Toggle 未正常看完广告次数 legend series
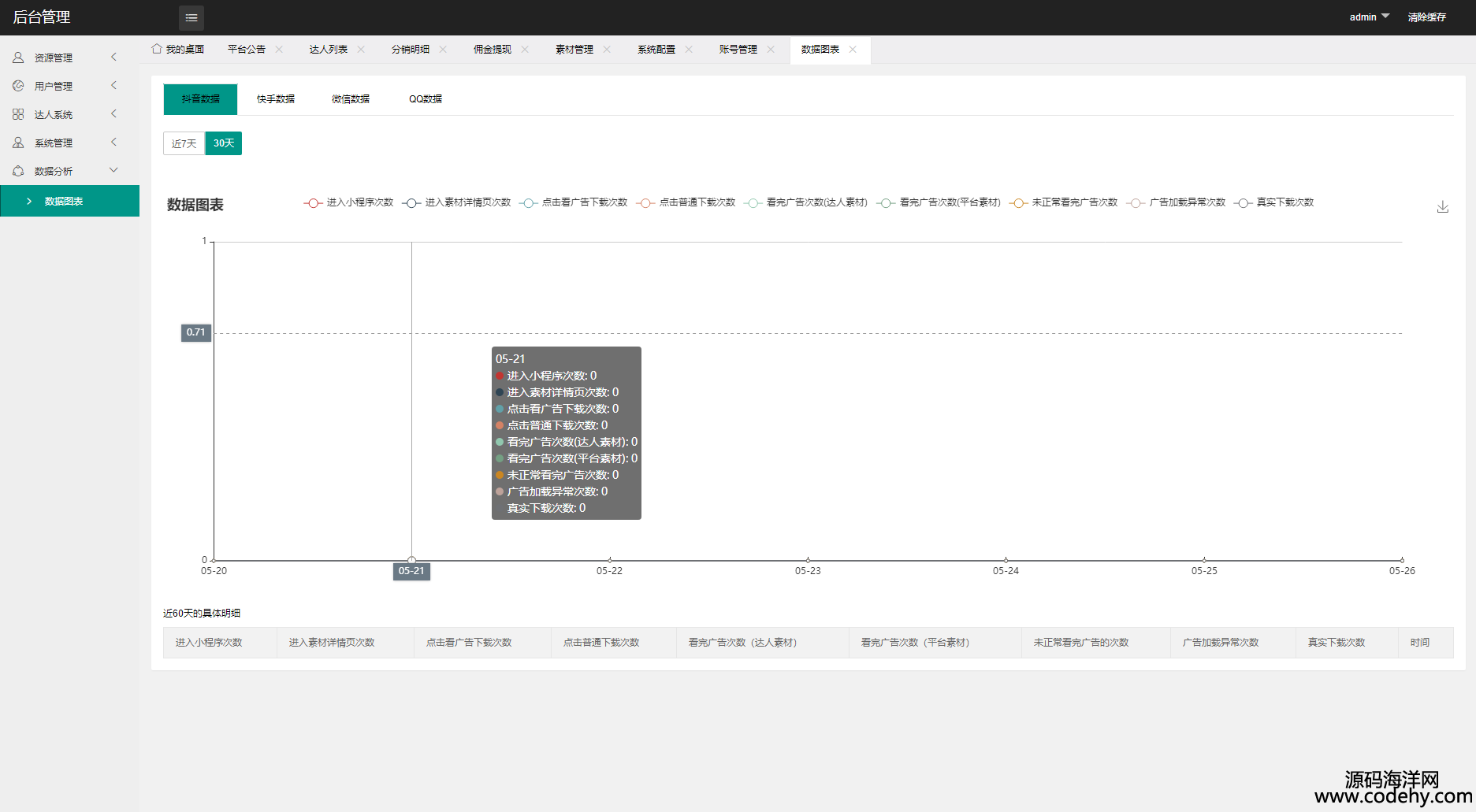 pyautogui.click(x=1063, y=202)
